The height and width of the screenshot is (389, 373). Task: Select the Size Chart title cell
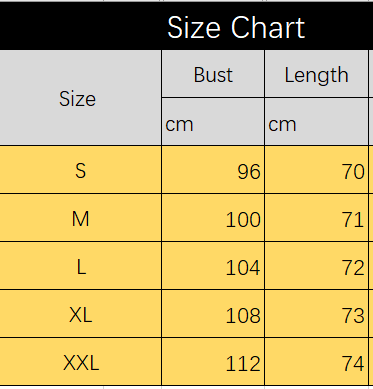click(x=186, y=26)
